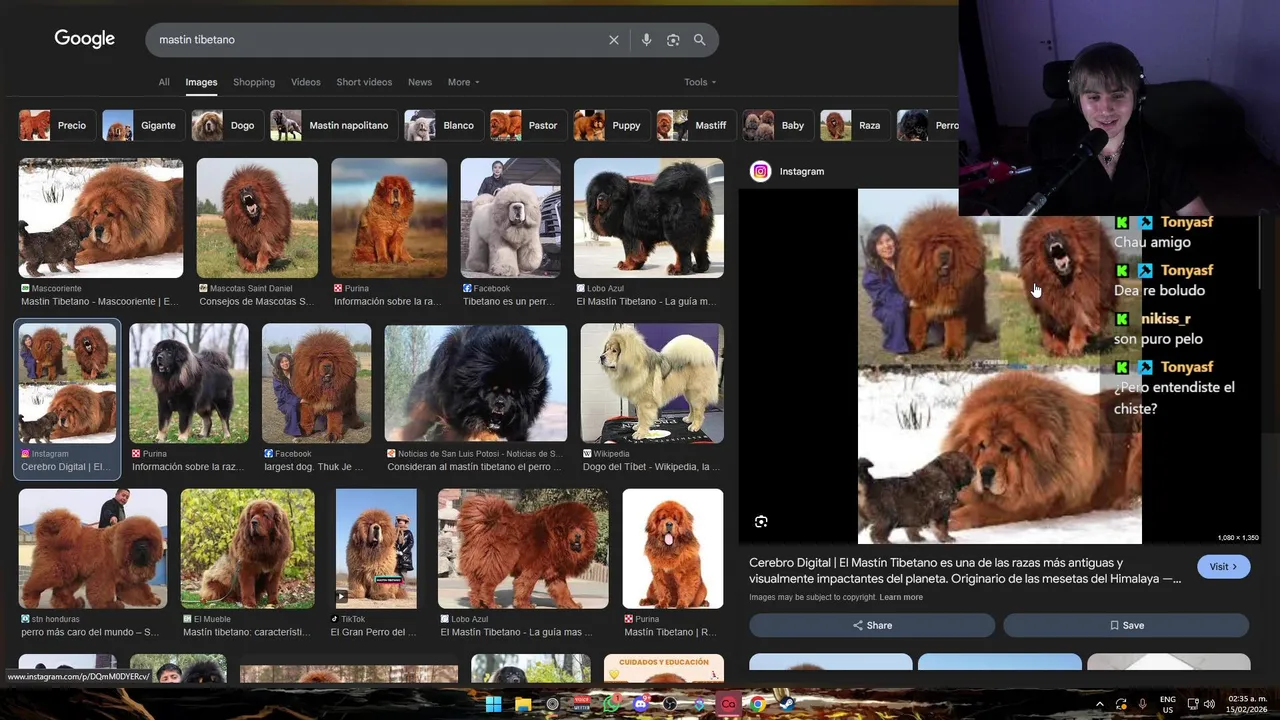This screenshot has width=1280, height=720.
Task: Filter by the Raza chip
Action: tap(854, 125)
